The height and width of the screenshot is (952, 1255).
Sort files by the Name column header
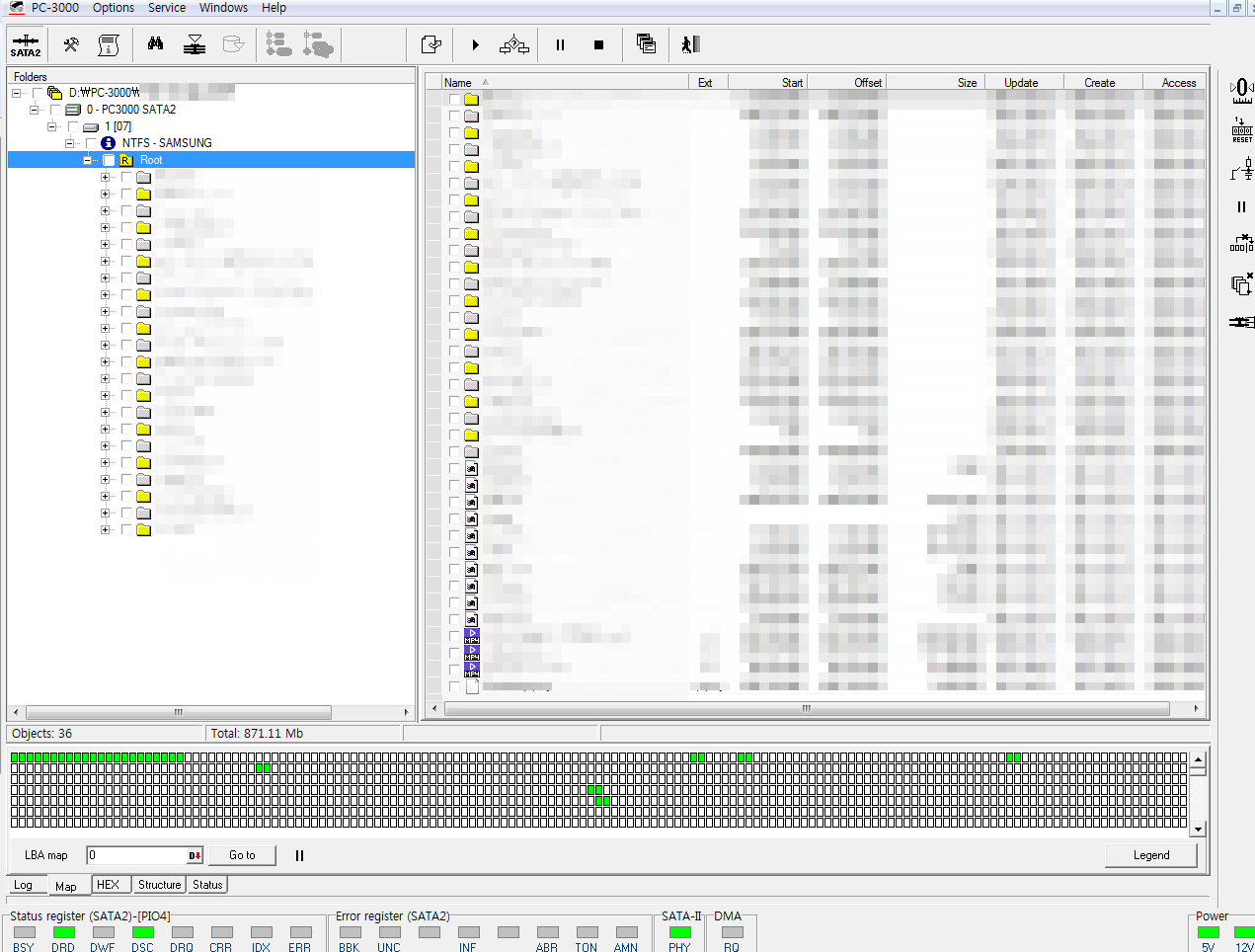tap(565, 83)
